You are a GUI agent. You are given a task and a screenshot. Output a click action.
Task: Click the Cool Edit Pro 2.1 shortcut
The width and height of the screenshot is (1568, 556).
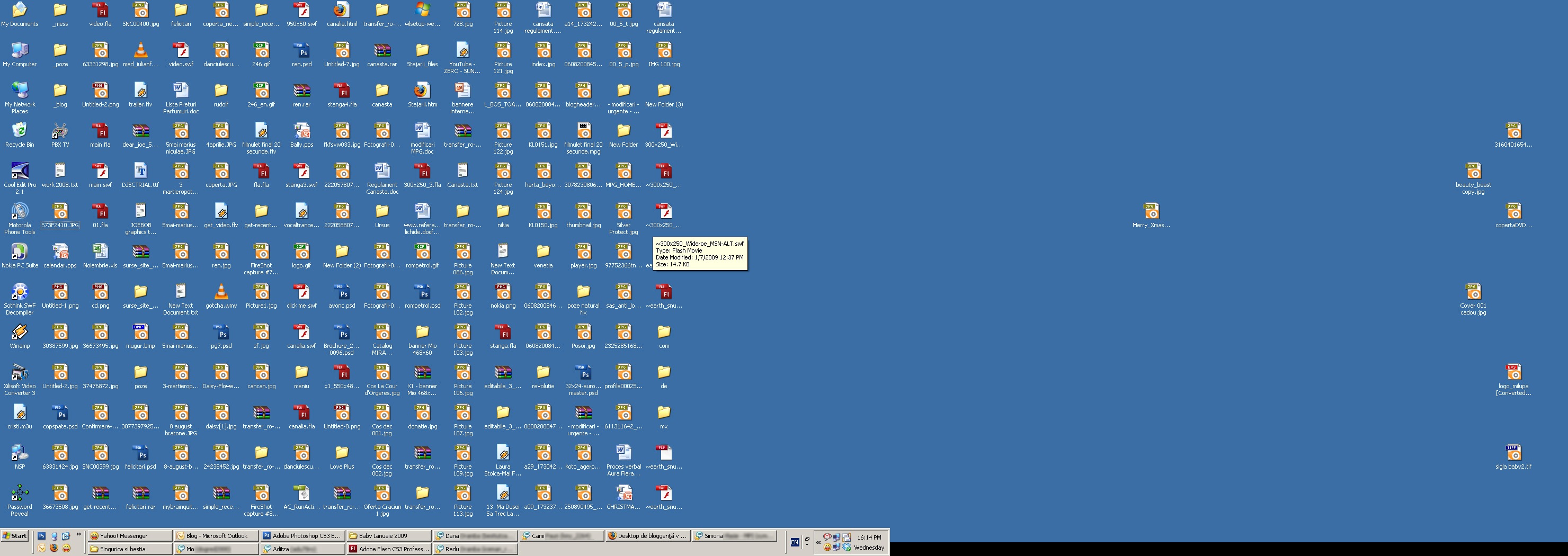coord(20,172)
